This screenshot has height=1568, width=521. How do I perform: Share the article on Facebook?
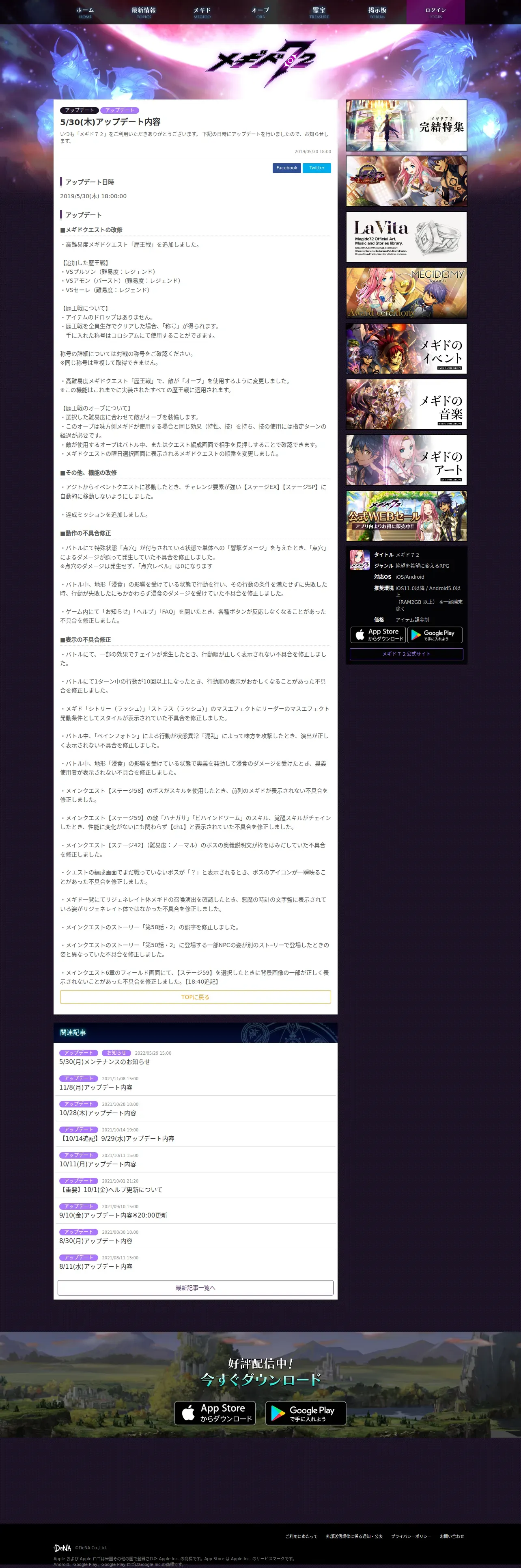pyautogui.click(x=286, y=168)
